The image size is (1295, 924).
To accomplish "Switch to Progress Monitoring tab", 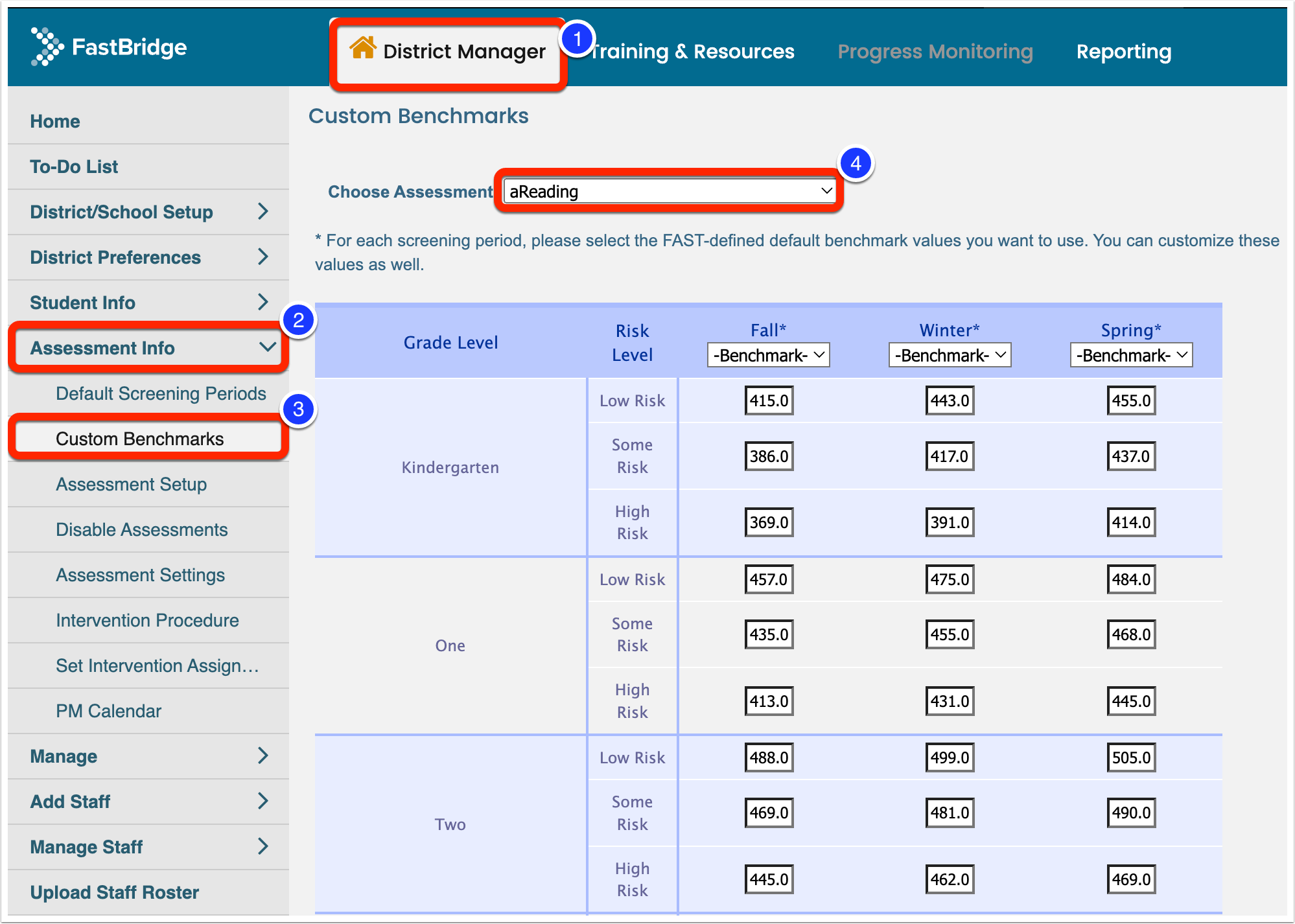I will tap(935, 51).
